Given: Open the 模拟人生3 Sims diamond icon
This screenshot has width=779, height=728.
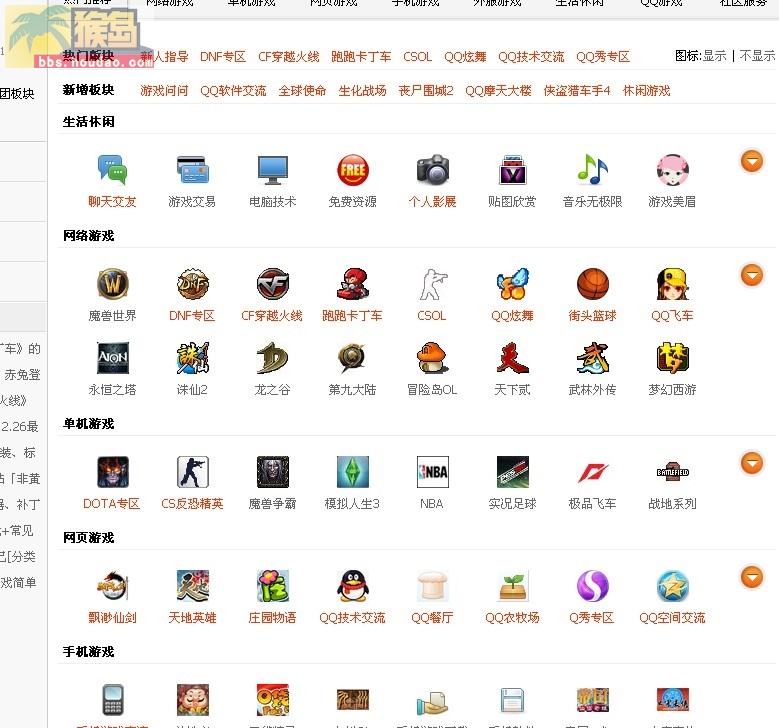Looking at the screenshot, I should tap(353, 472).
